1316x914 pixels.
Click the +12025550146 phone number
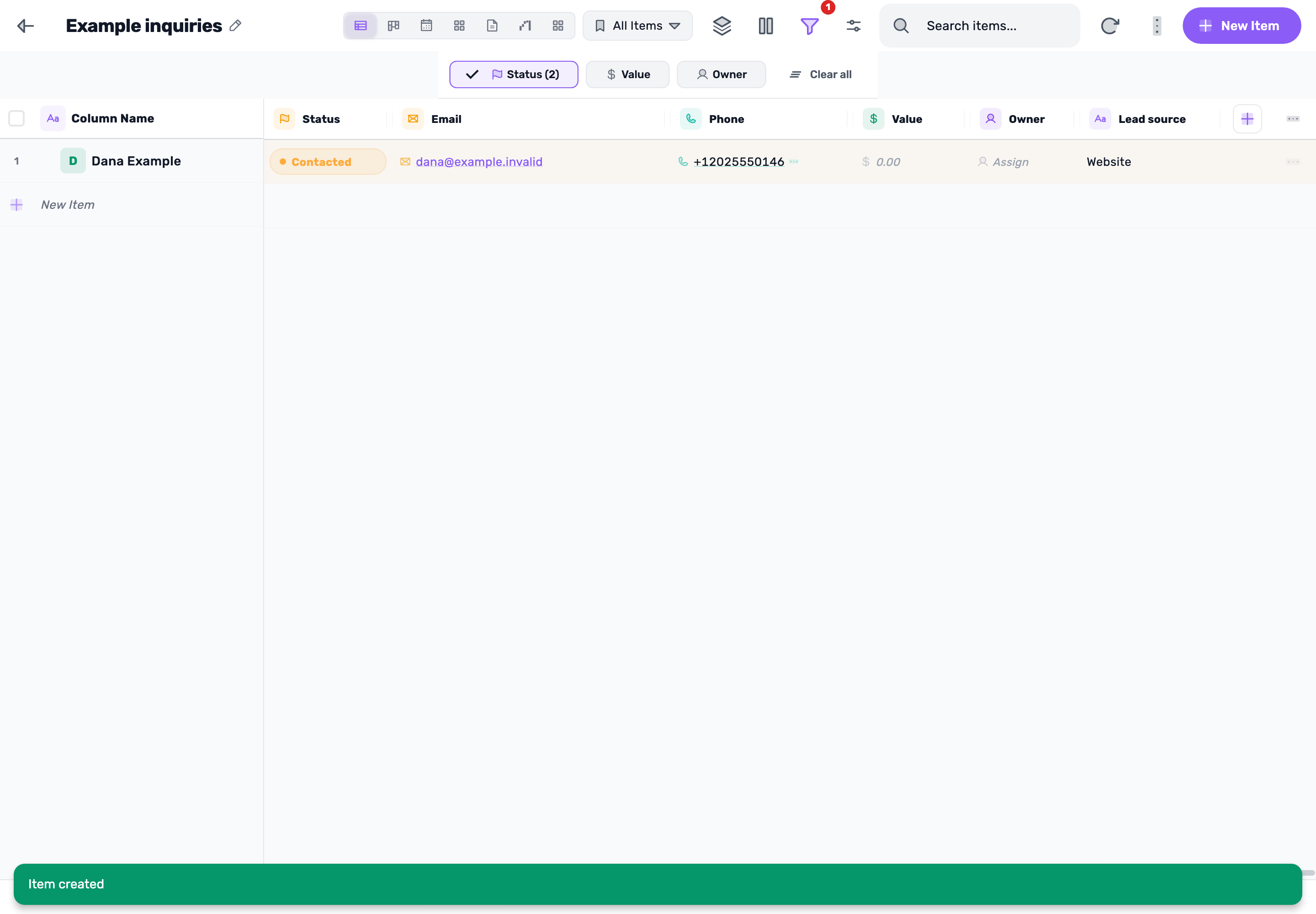[x=738, y=162]
